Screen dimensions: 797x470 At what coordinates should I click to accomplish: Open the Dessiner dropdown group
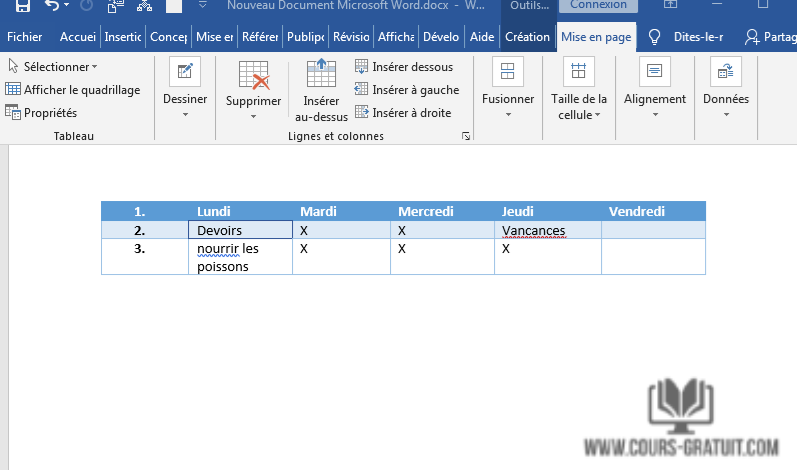pyautogui.click(x=184, y=99)
